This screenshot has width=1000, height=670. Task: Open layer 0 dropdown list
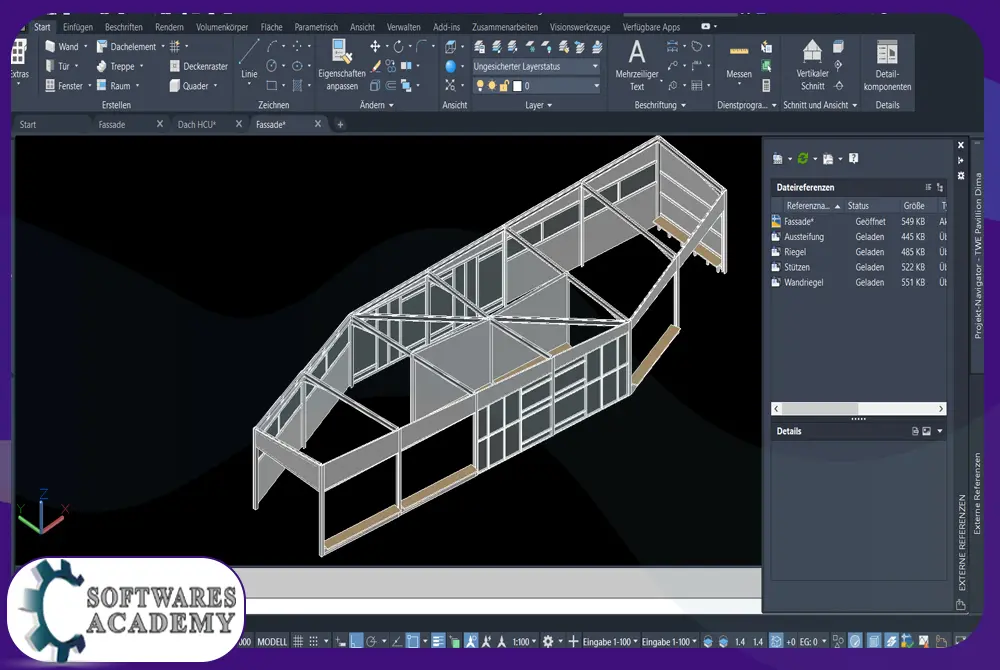pyautogui.click(x=536, y=85)
